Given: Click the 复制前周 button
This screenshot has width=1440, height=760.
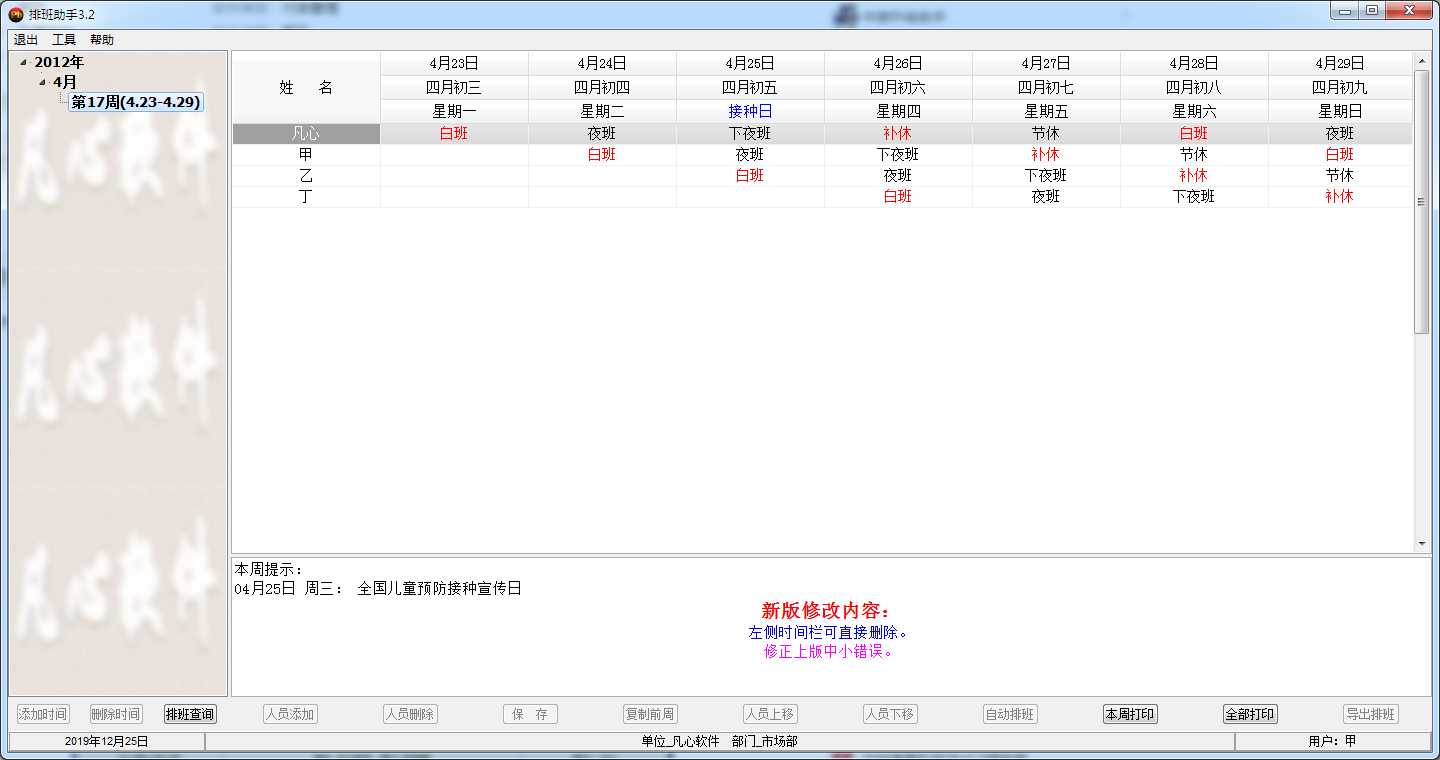Looking at the screenshot, I should point(650,714).
